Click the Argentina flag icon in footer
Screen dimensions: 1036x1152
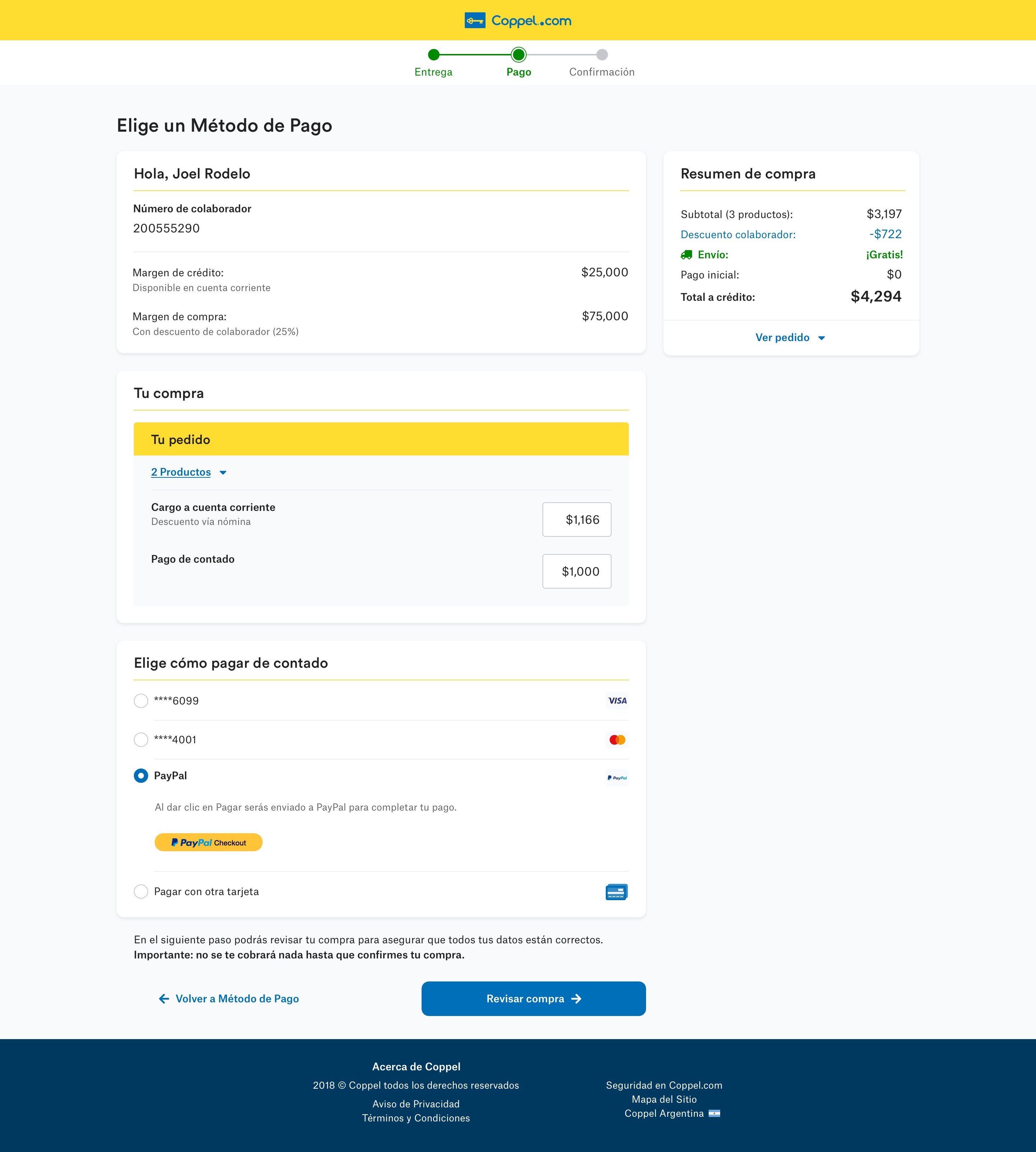point(714,1113)
